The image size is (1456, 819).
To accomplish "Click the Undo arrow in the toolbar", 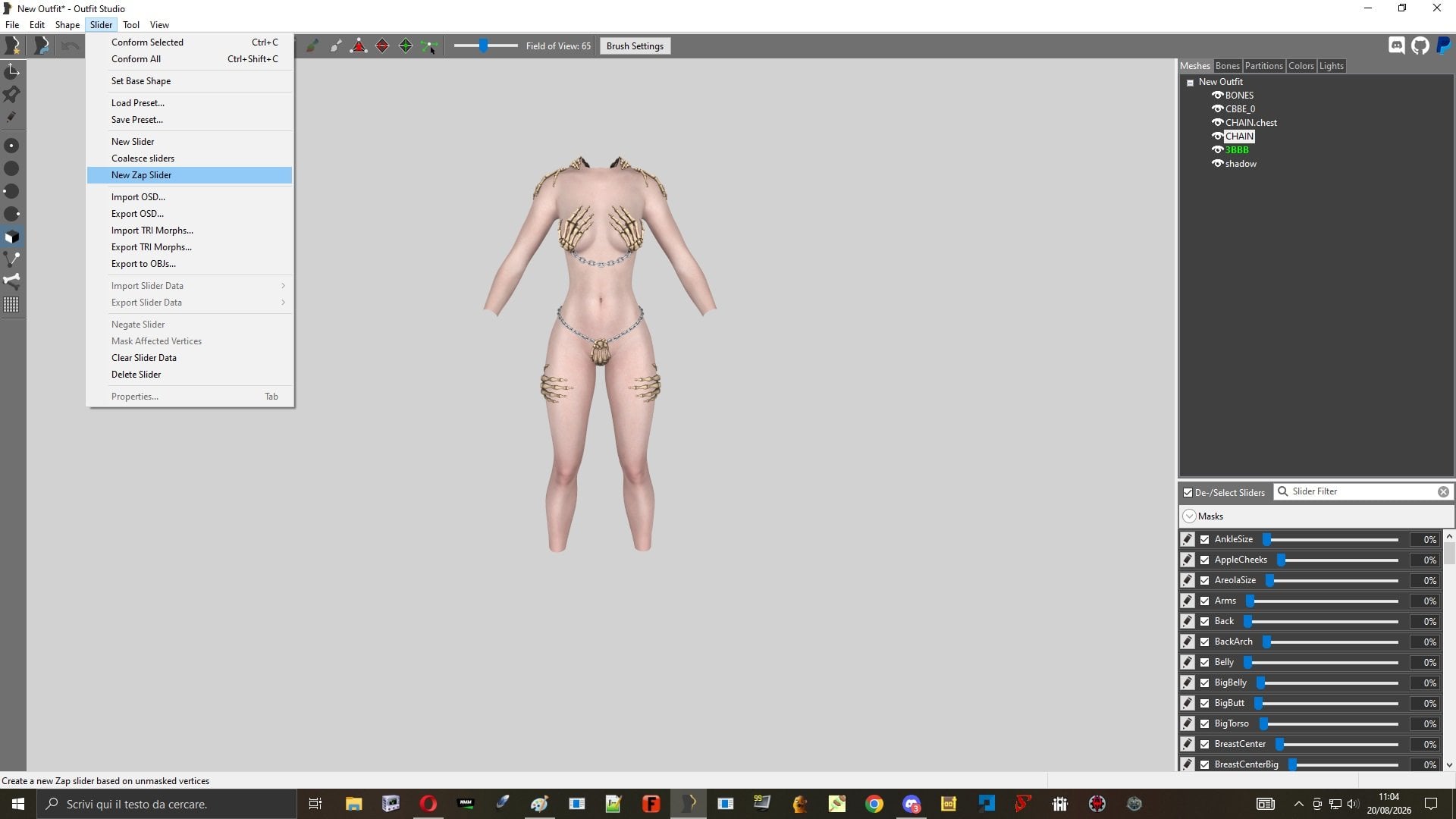I will point(71,46).
